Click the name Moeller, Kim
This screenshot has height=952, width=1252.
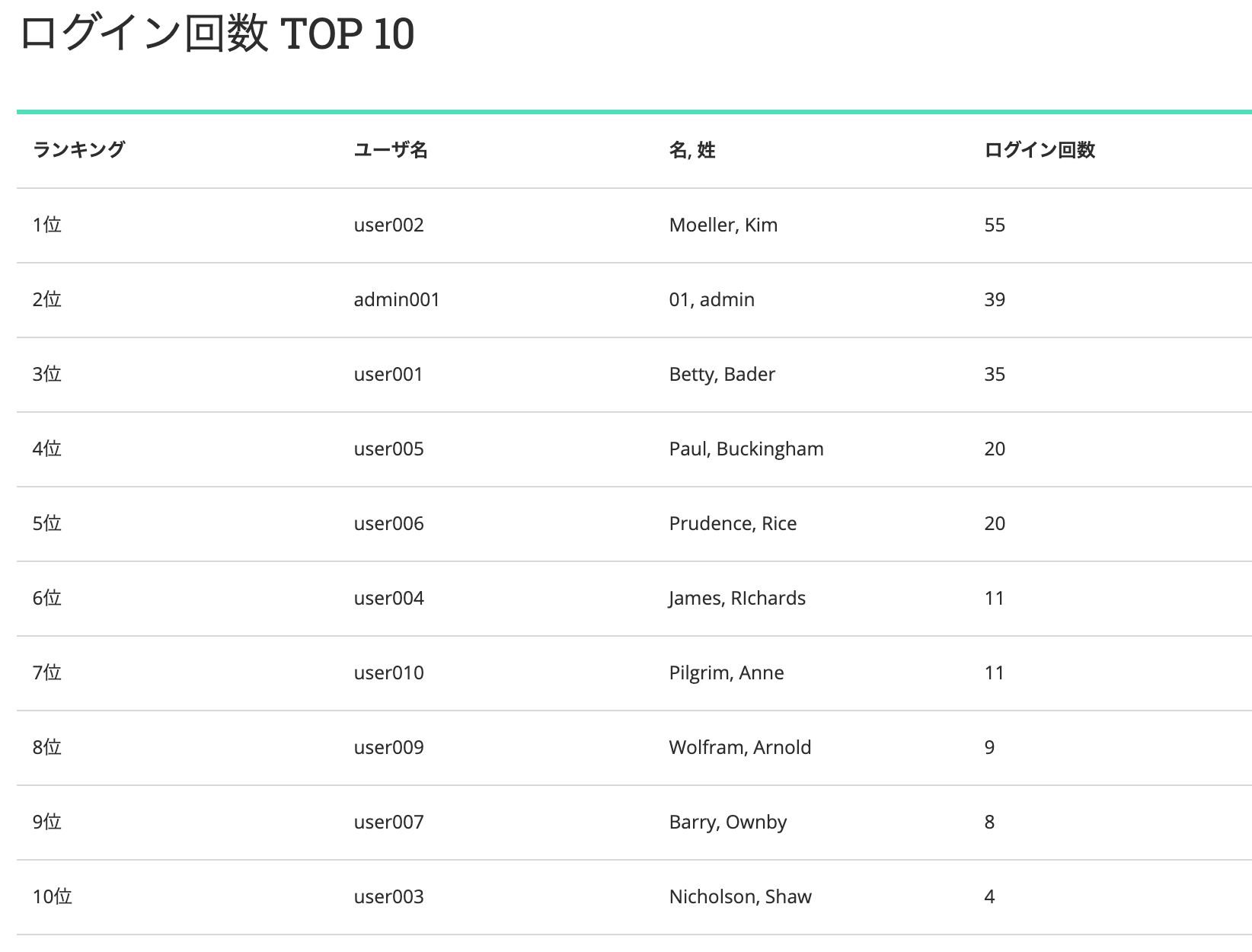point(723,225)
